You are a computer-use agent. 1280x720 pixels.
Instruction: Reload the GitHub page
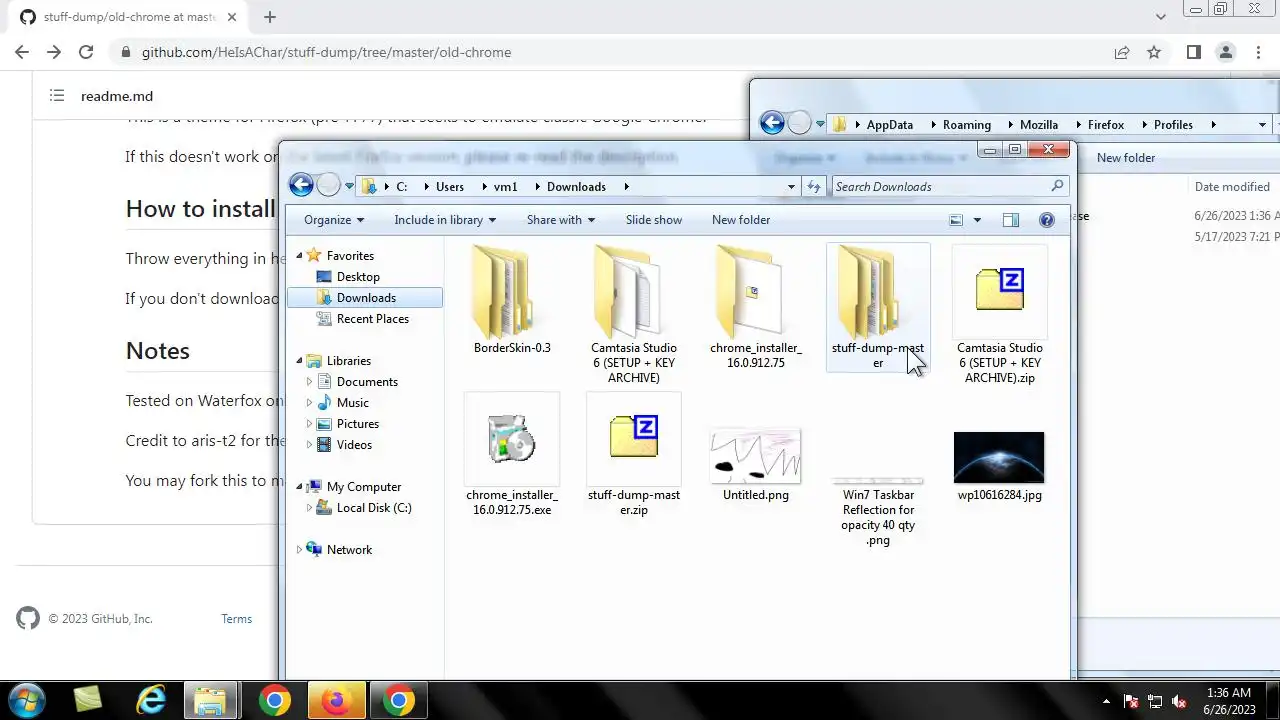click(x=86, y=52)
